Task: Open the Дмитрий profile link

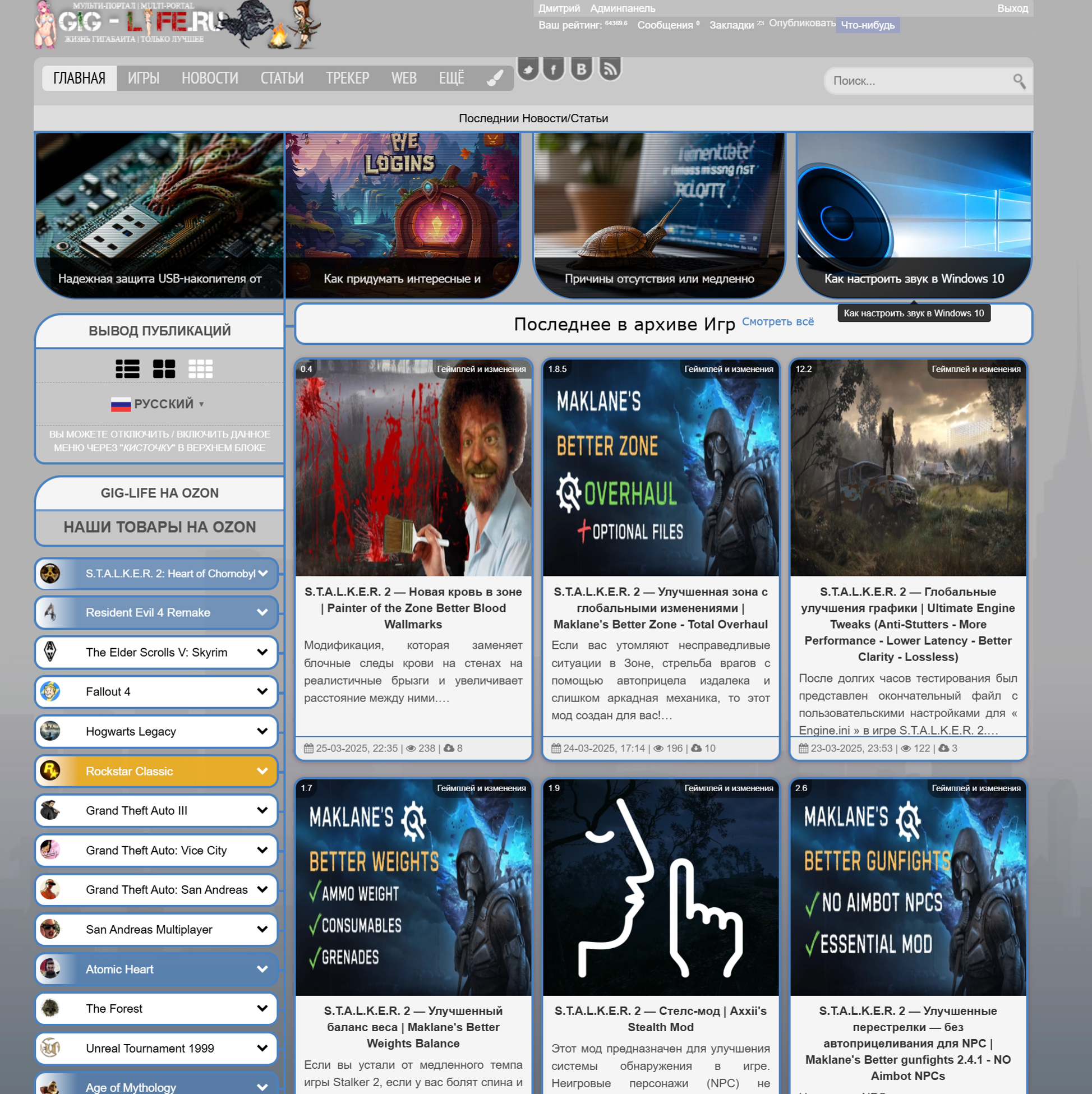Action: [559, 8]
